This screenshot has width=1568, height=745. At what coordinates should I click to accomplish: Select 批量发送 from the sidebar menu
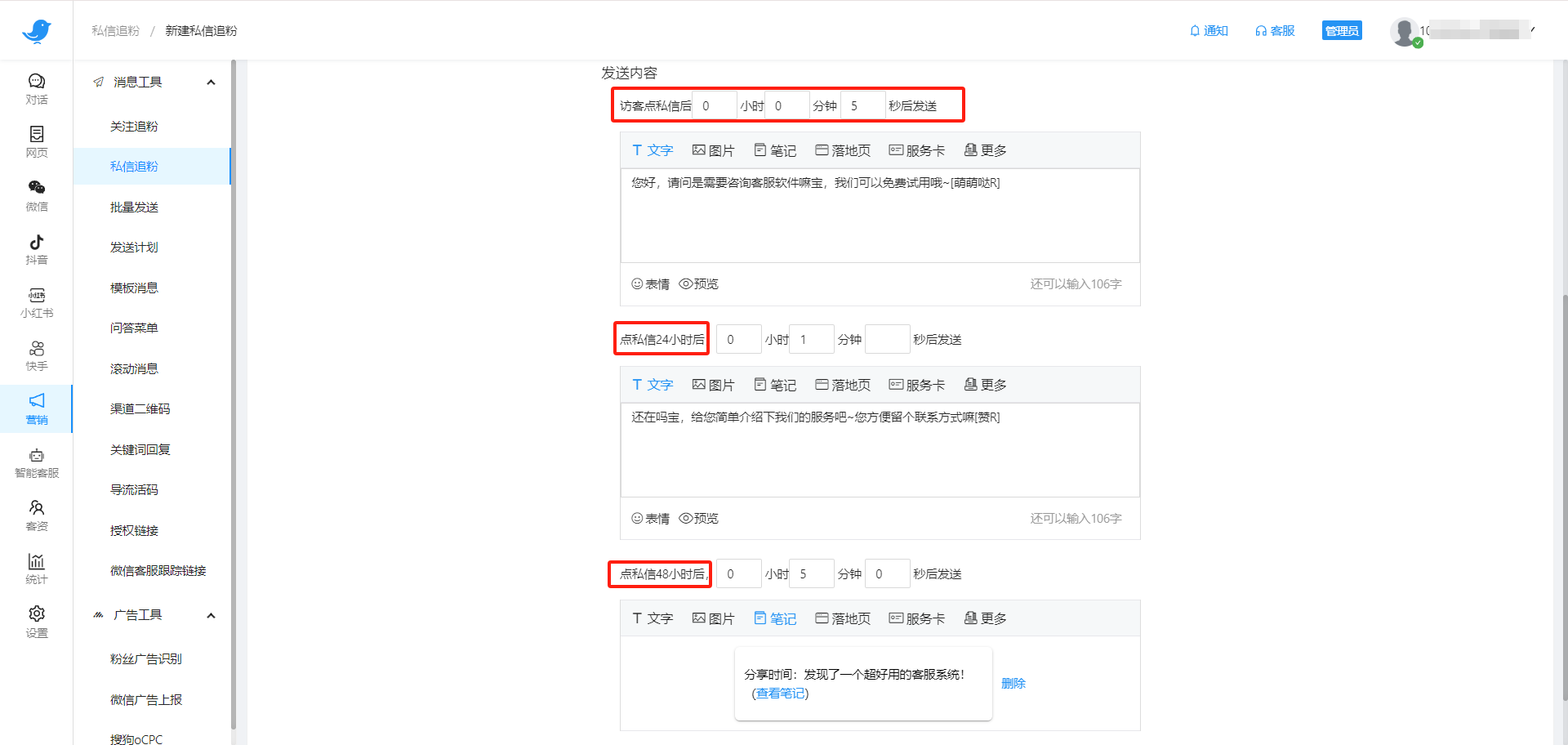[134, 207]
